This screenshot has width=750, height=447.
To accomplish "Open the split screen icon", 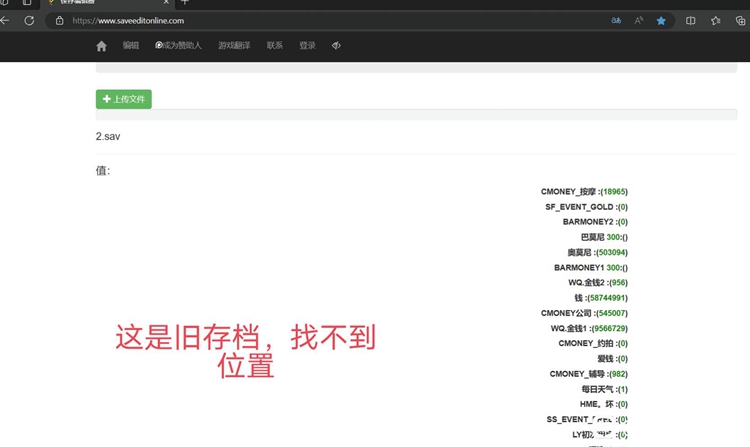I will pos(691,20).
